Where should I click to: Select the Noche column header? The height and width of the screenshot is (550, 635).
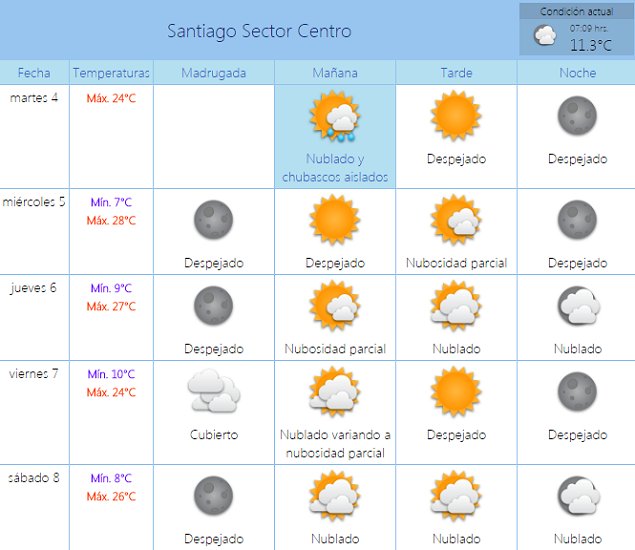tap(577, 73)
